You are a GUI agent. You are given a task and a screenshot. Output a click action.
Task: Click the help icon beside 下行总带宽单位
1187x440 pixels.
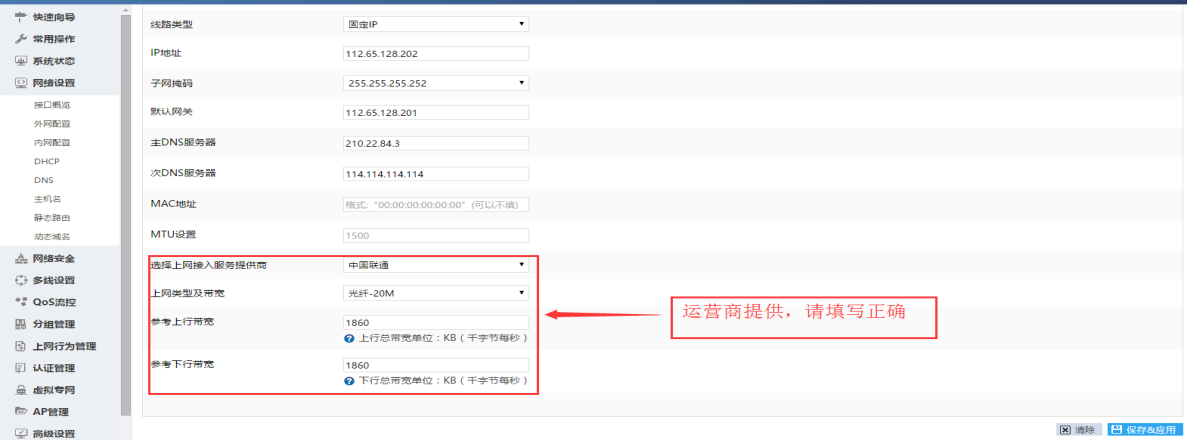(x=349, y=382)
